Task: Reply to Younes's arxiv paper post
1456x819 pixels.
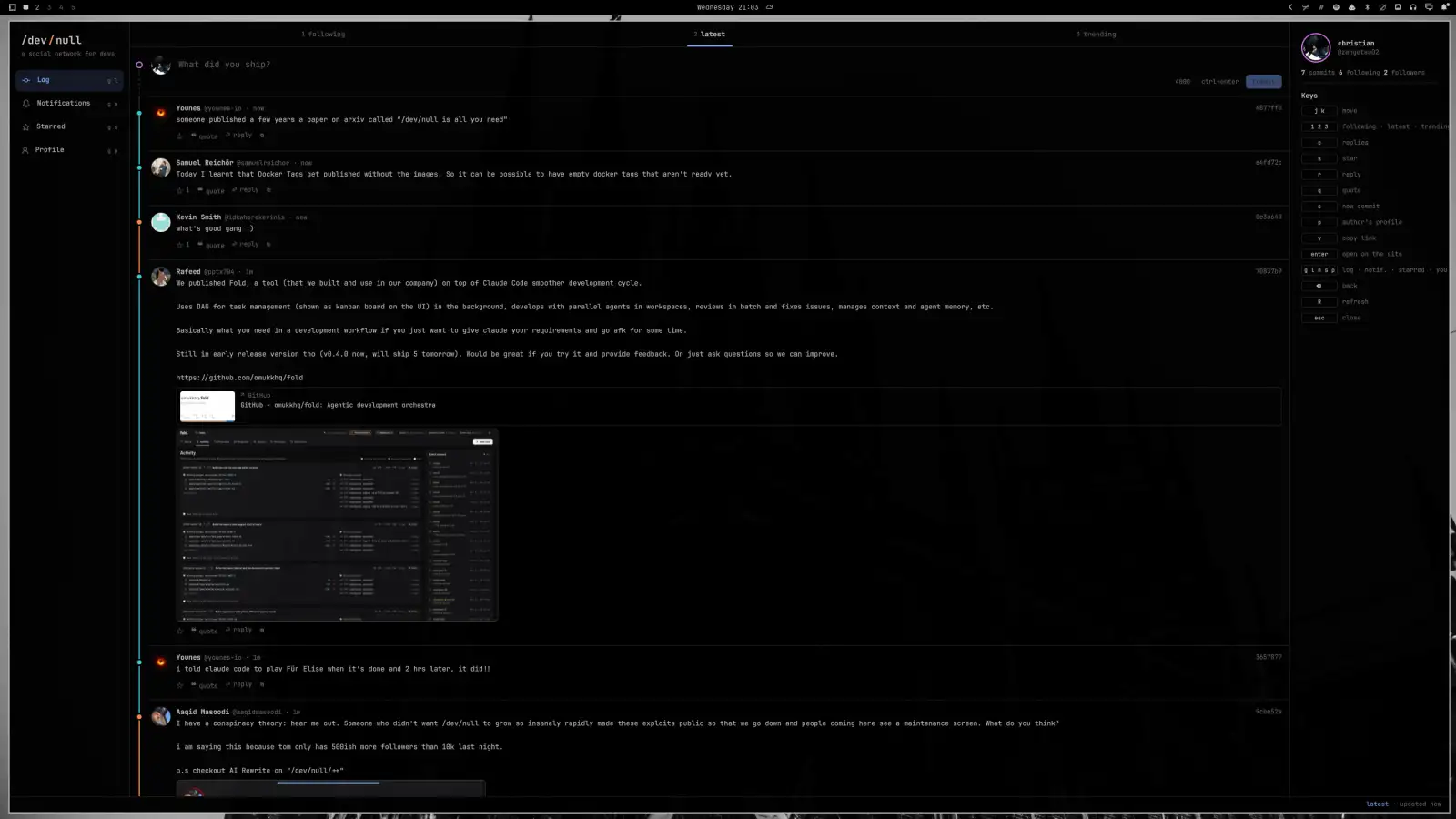Action: pos(239,136)
